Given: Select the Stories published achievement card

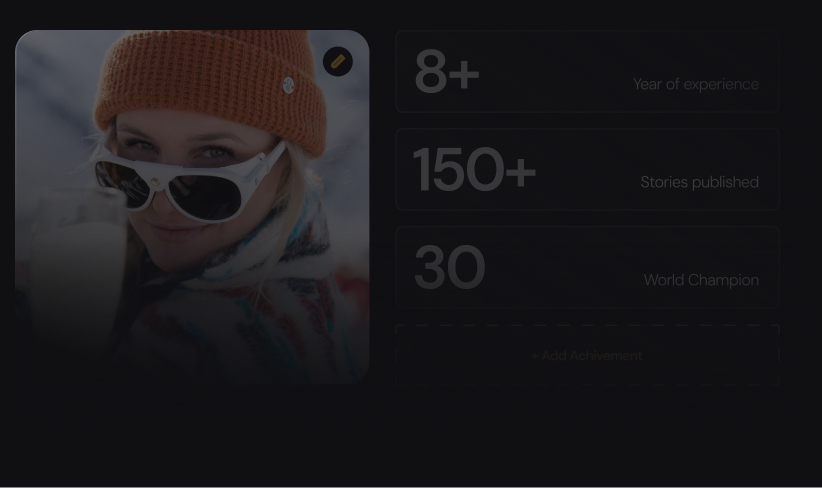Looking at the screenshot, I should (x=587, y=169).
